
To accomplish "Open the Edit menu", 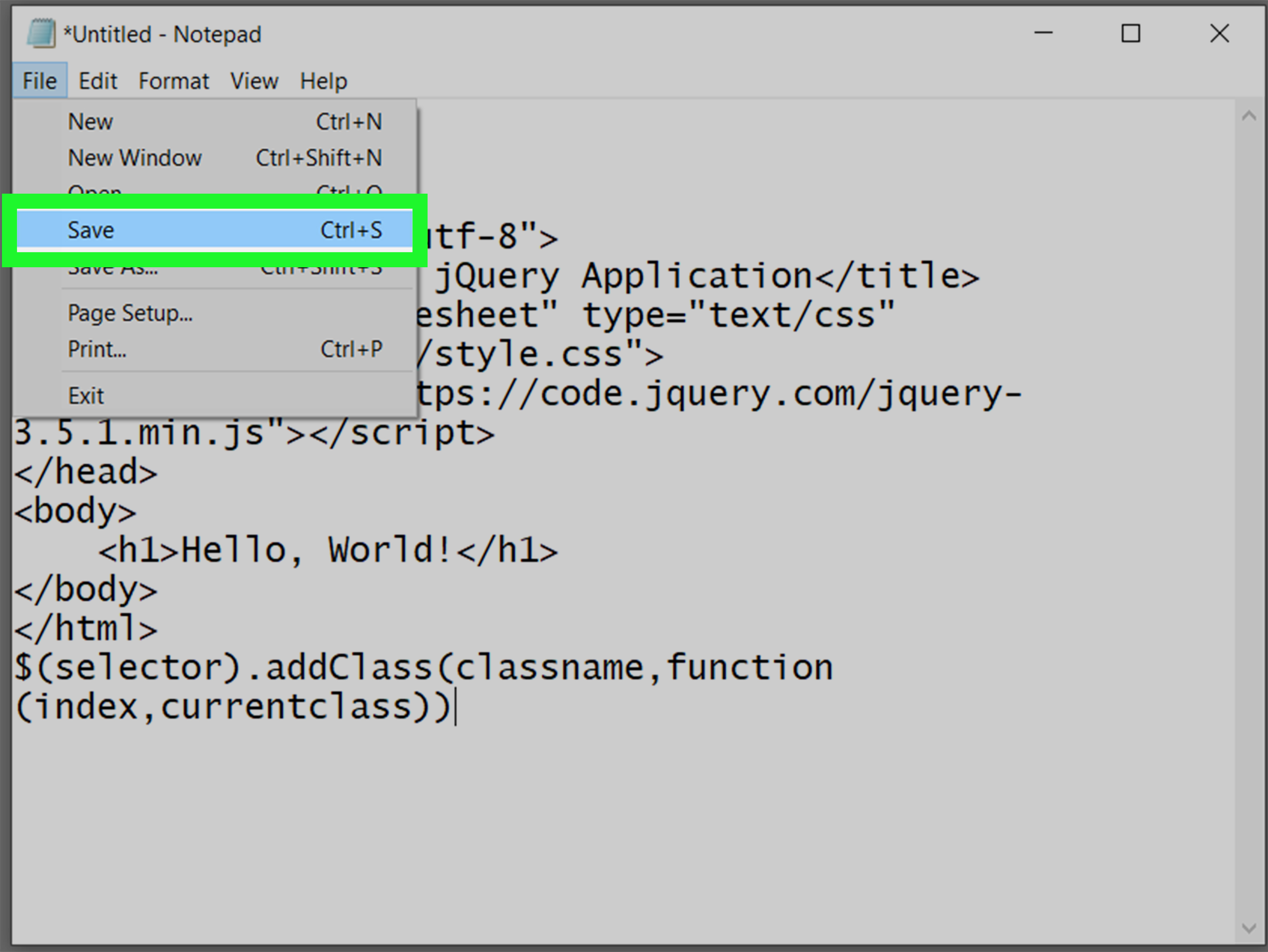I will click(98, 81).
